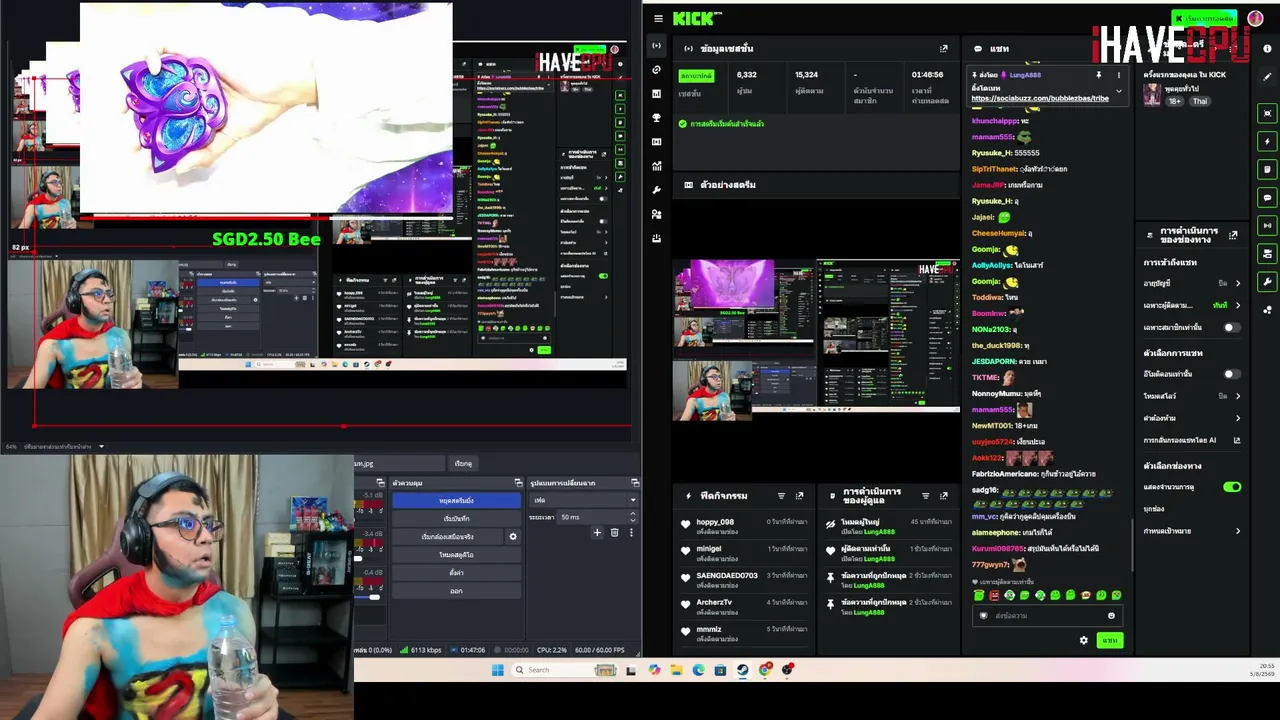Screen dimensions: 1280x720
Task: Open transition three-dot options in OBS
Action: 631,533
